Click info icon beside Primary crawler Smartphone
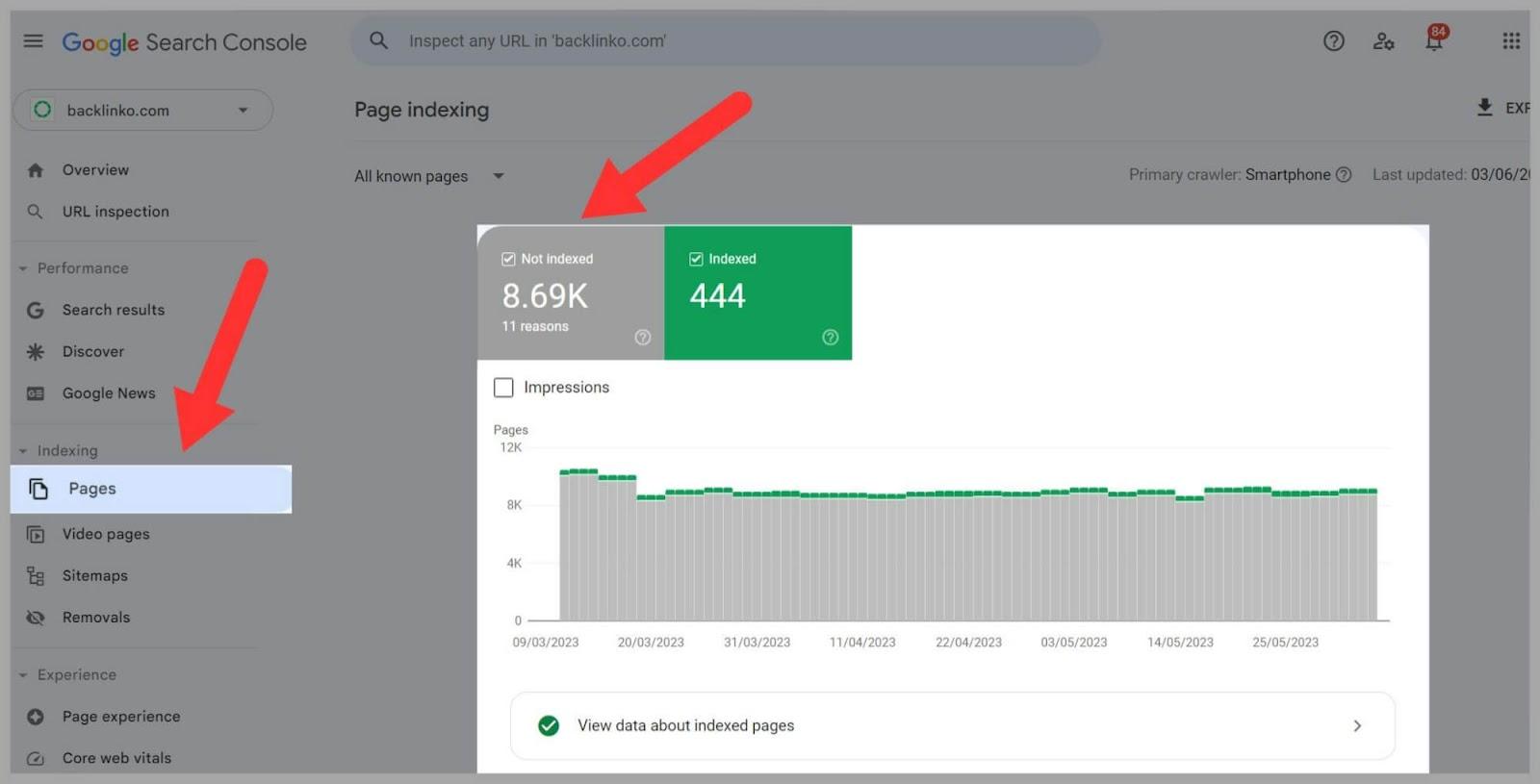 pos(1344,175)
